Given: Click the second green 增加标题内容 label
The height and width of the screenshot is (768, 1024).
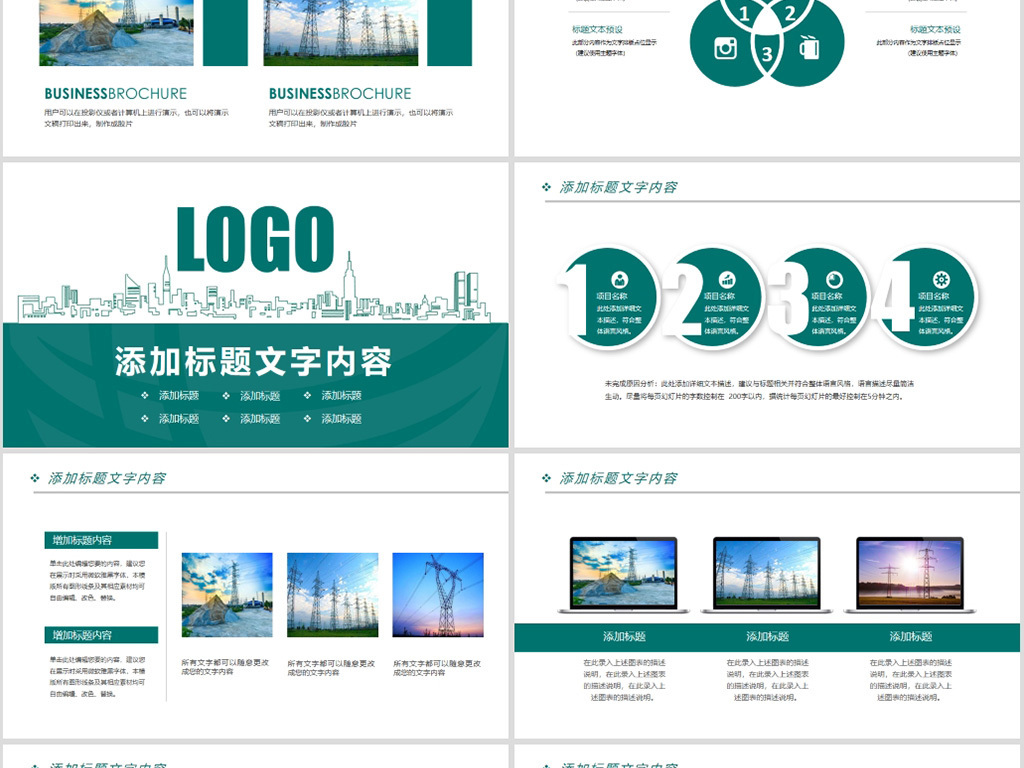Looking at the screenshot, I should click(x=101, y=635).
